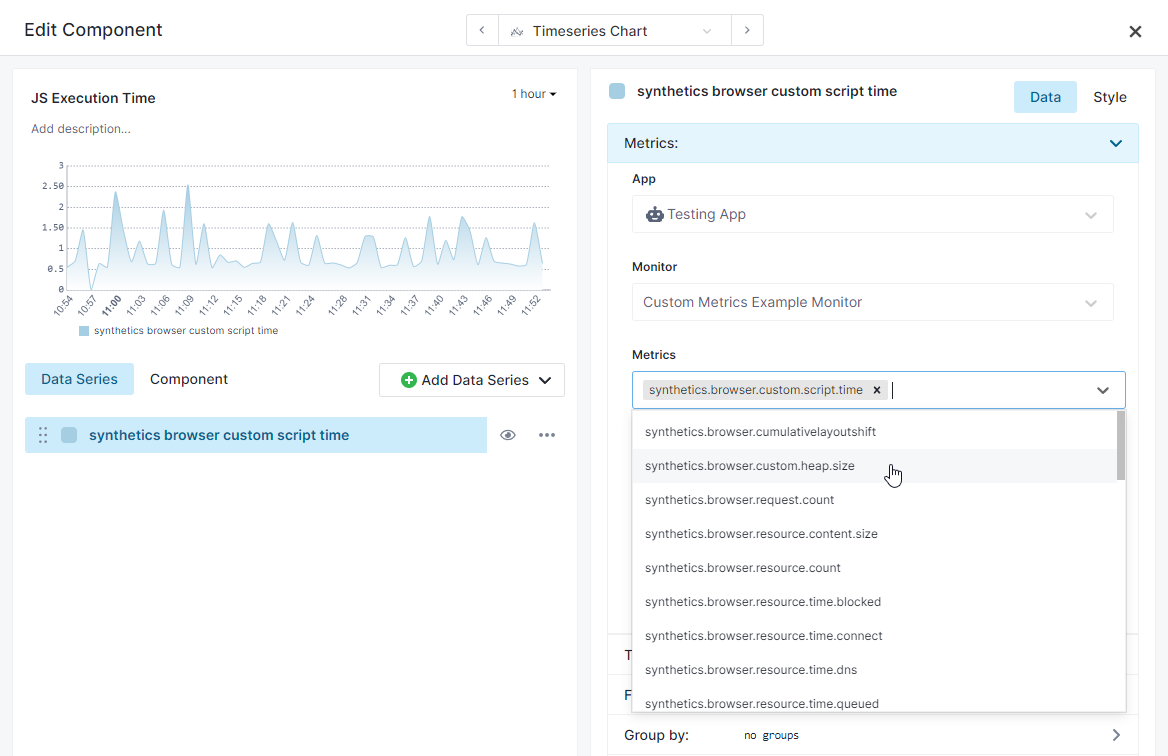Click the data series row color swatch
The image size is (1168, 756).
(x=69, y=435)
